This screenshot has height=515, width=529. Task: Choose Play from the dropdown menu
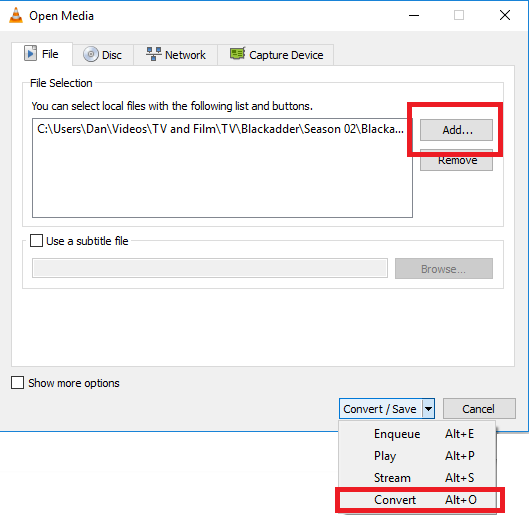[x=417, y=456]
